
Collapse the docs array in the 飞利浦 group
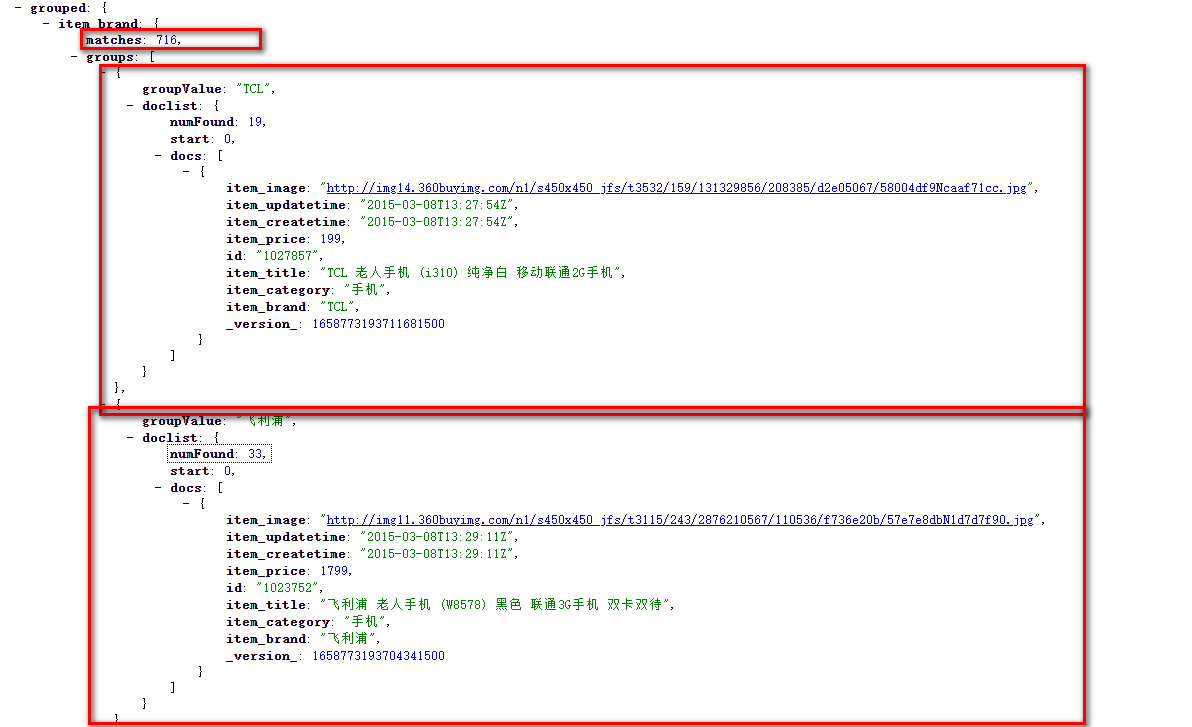[x=159, y=488]
